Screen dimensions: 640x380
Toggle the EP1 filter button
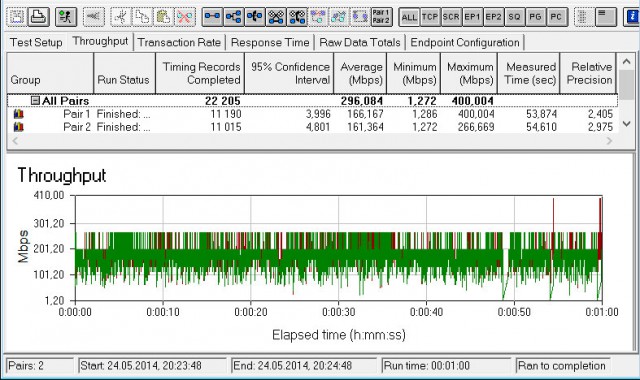click(x=473, y=17)
